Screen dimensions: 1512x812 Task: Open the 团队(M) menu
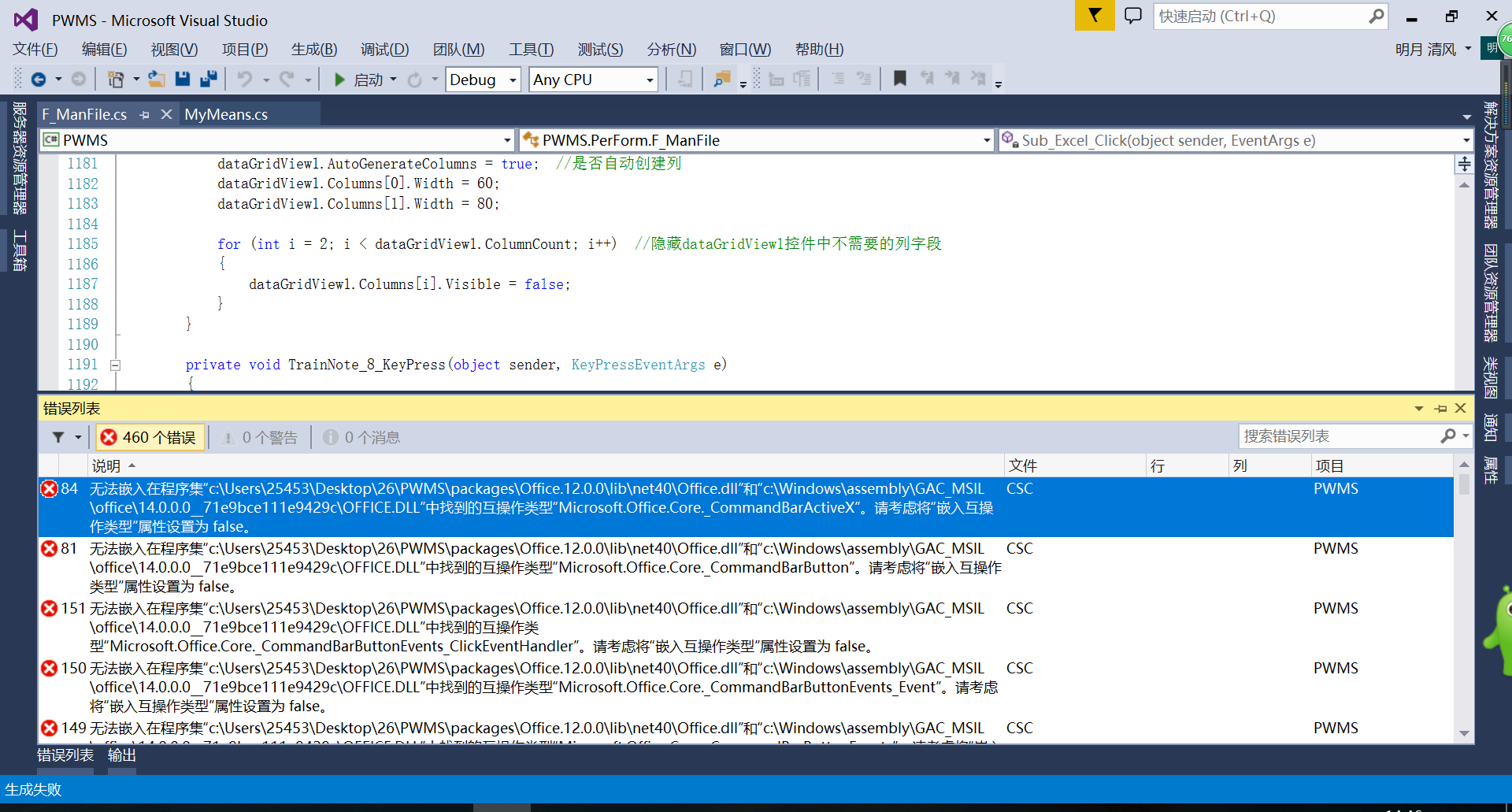pyautogui.click(x=458, y=50)
